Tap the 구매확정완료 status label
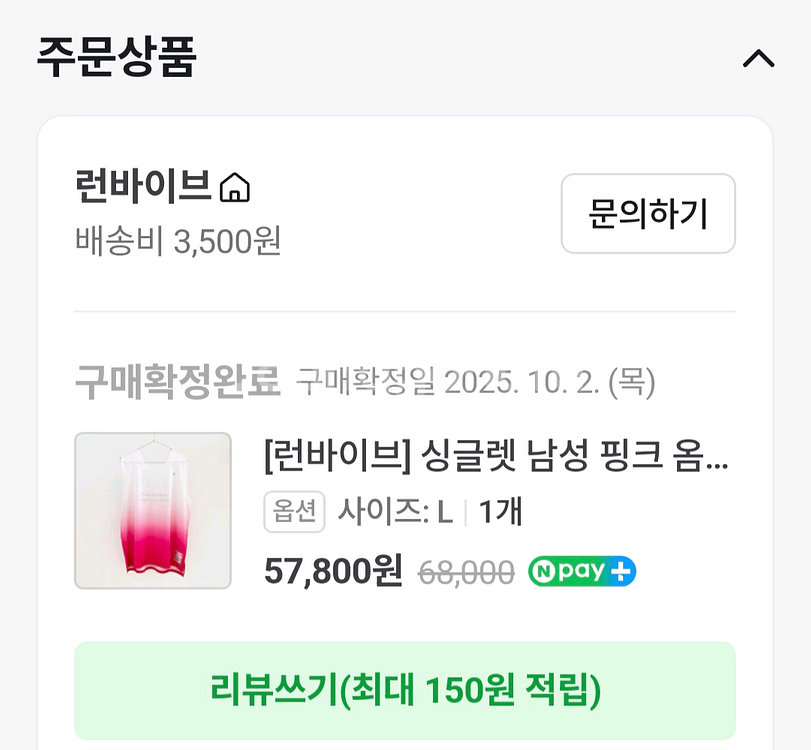This screenshot has width=811, height=750. coord(177,382)
